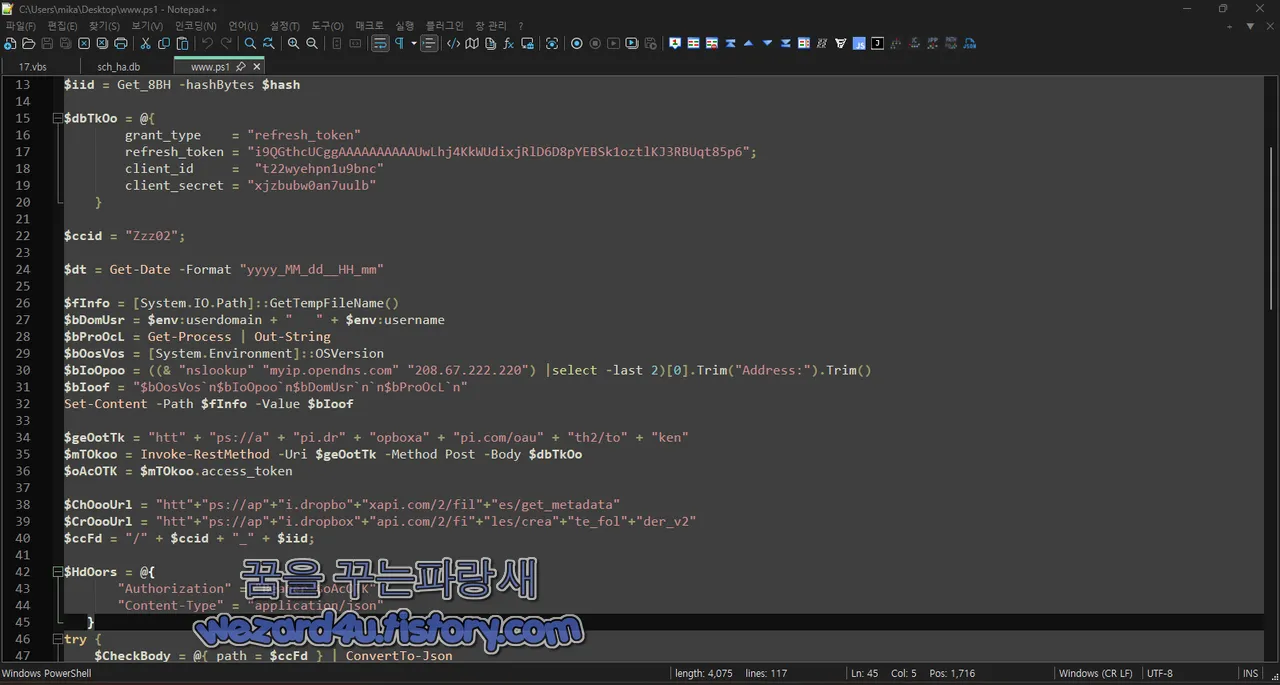Click the JSON viewer toolbar icon

pos(969,44)
